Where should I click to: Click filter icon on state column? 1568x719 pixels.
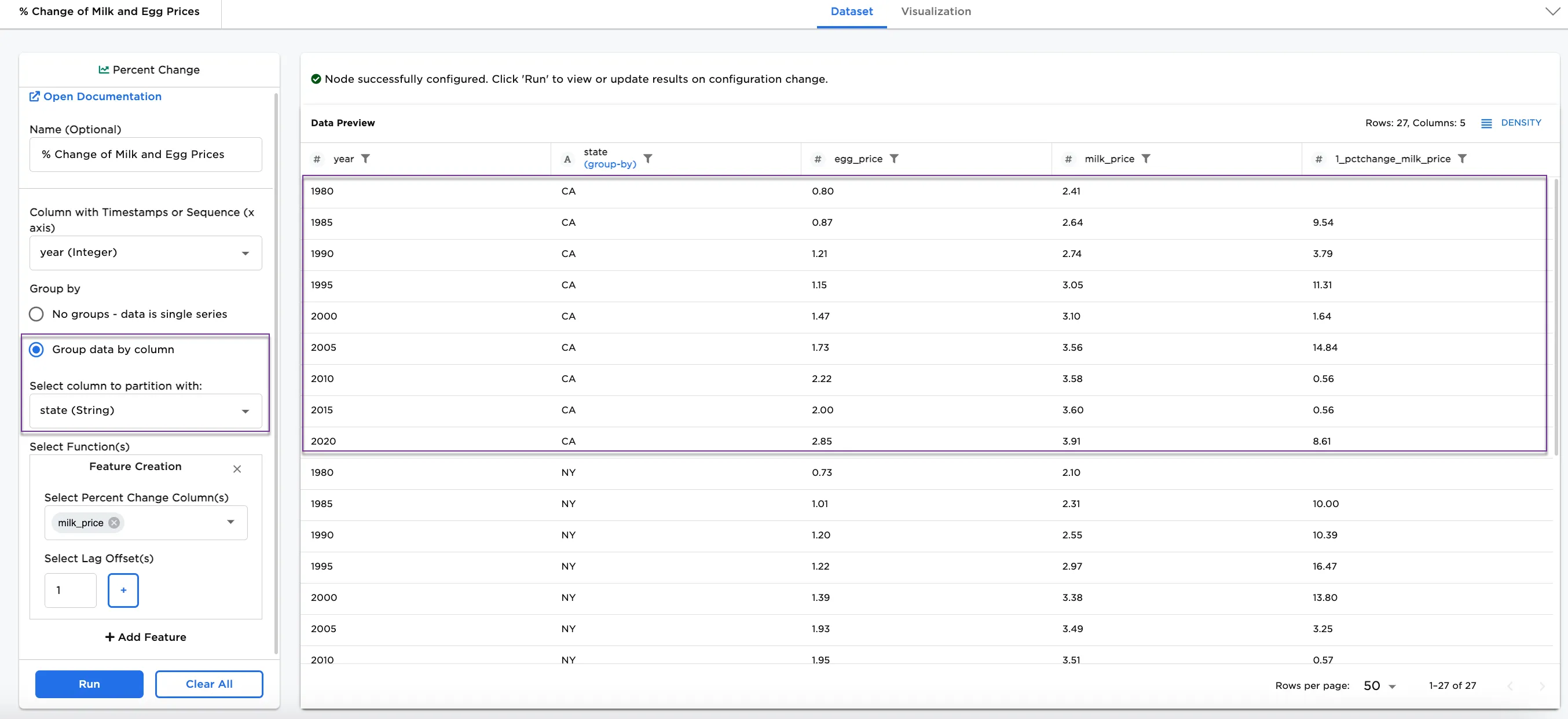tap(649, 159)
